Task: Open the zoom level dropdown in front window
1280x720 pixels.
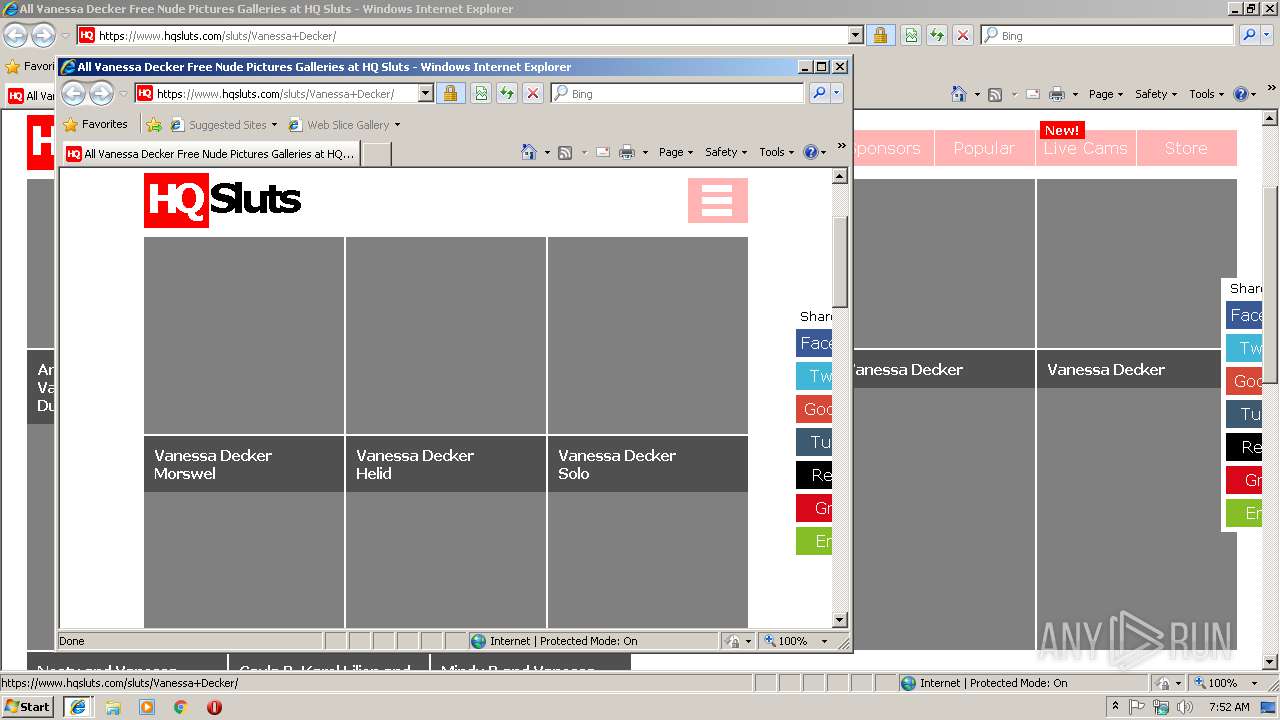Action: tap(825, 641)
